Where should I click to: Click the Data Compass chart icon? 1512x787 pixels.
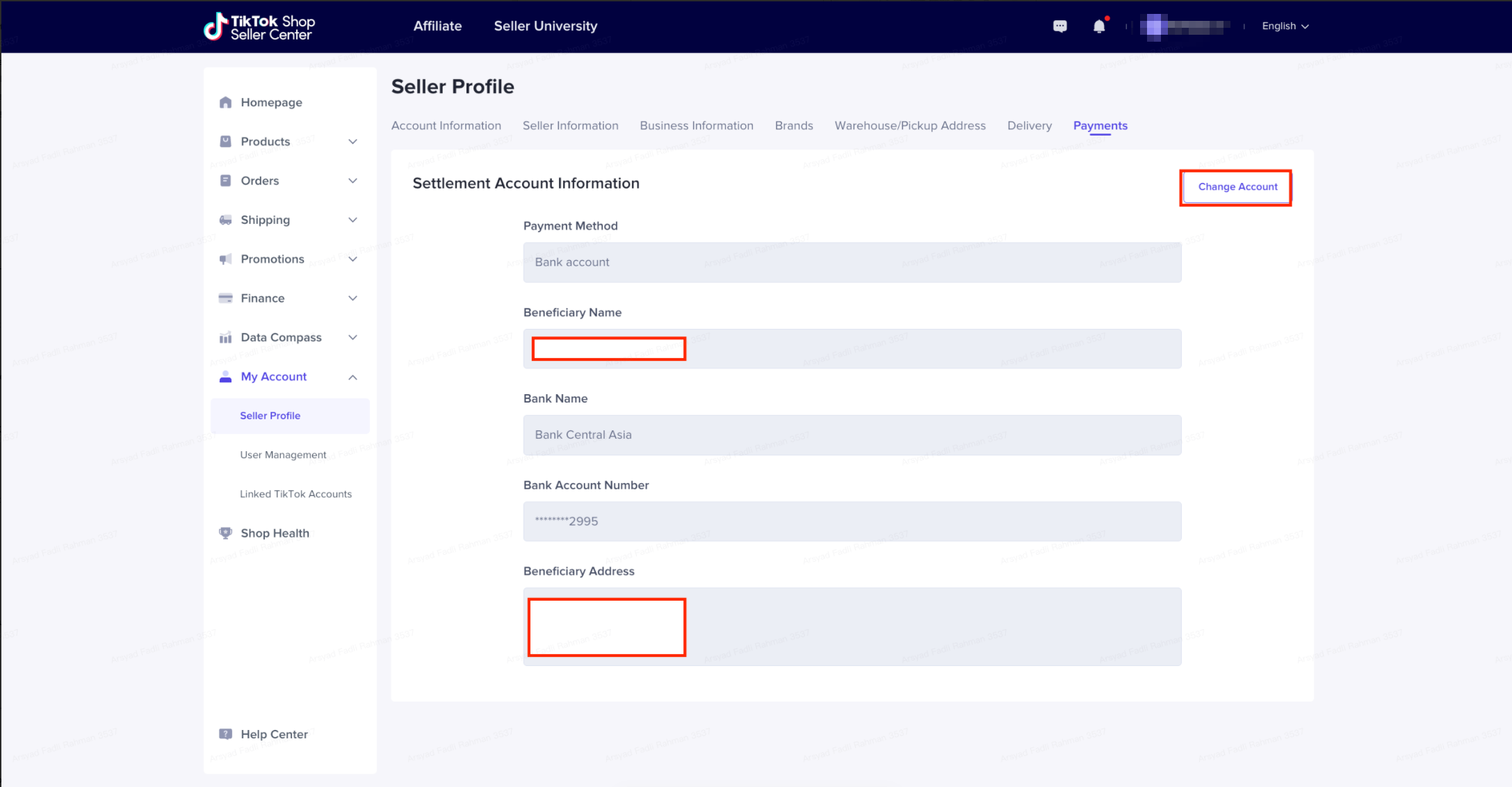tap(225, 338)
